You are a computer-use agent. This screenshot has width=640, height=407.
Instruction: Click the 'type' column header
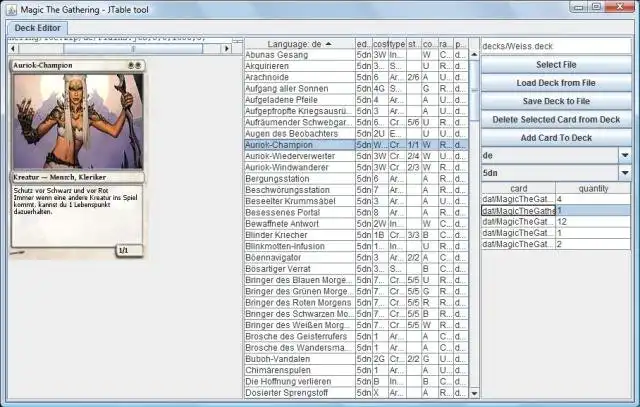click(397, 44)
